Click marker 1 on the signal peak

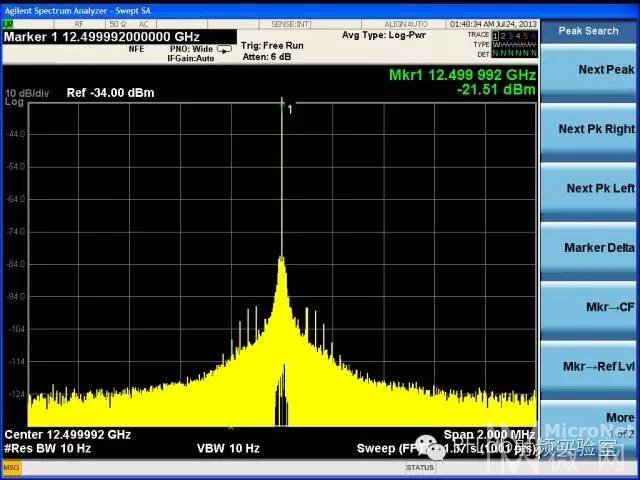click(282, 103)
